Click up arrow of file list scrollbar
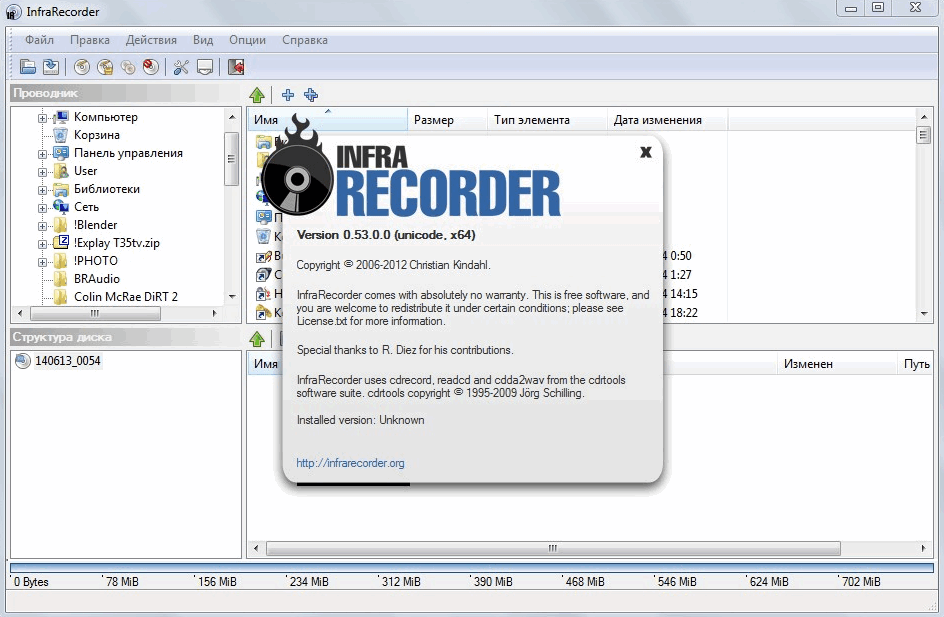This screenshot has width=944, height=617. (924, 116)
